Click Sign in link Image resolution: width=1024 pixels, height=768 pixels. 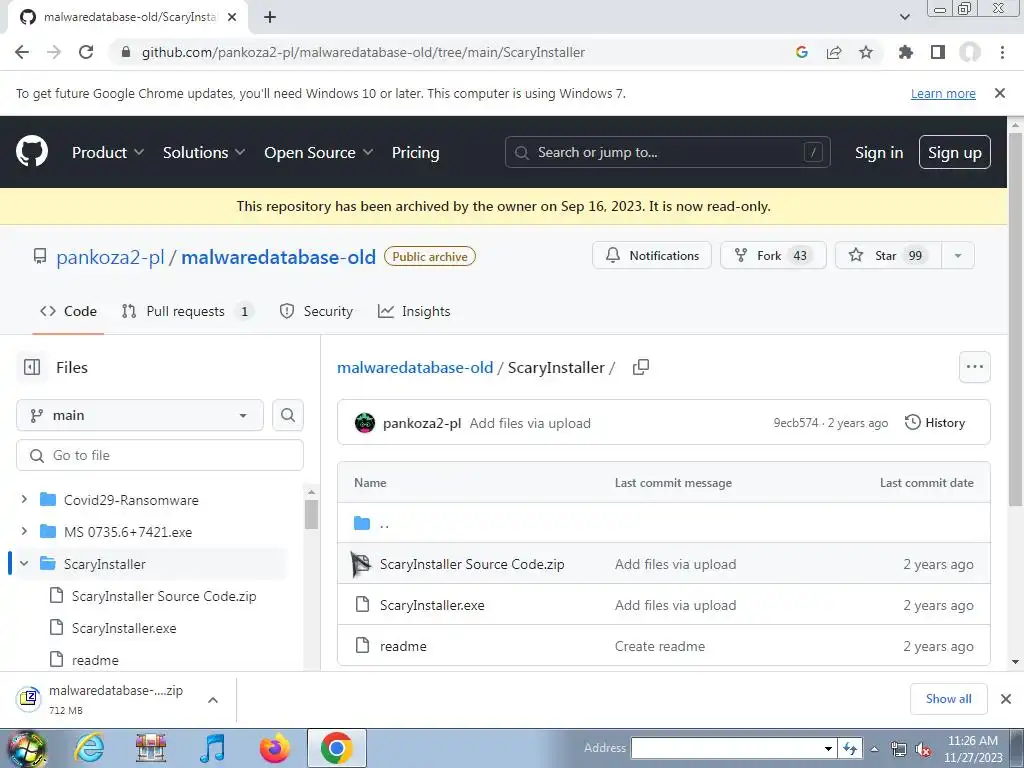(879, 152)
